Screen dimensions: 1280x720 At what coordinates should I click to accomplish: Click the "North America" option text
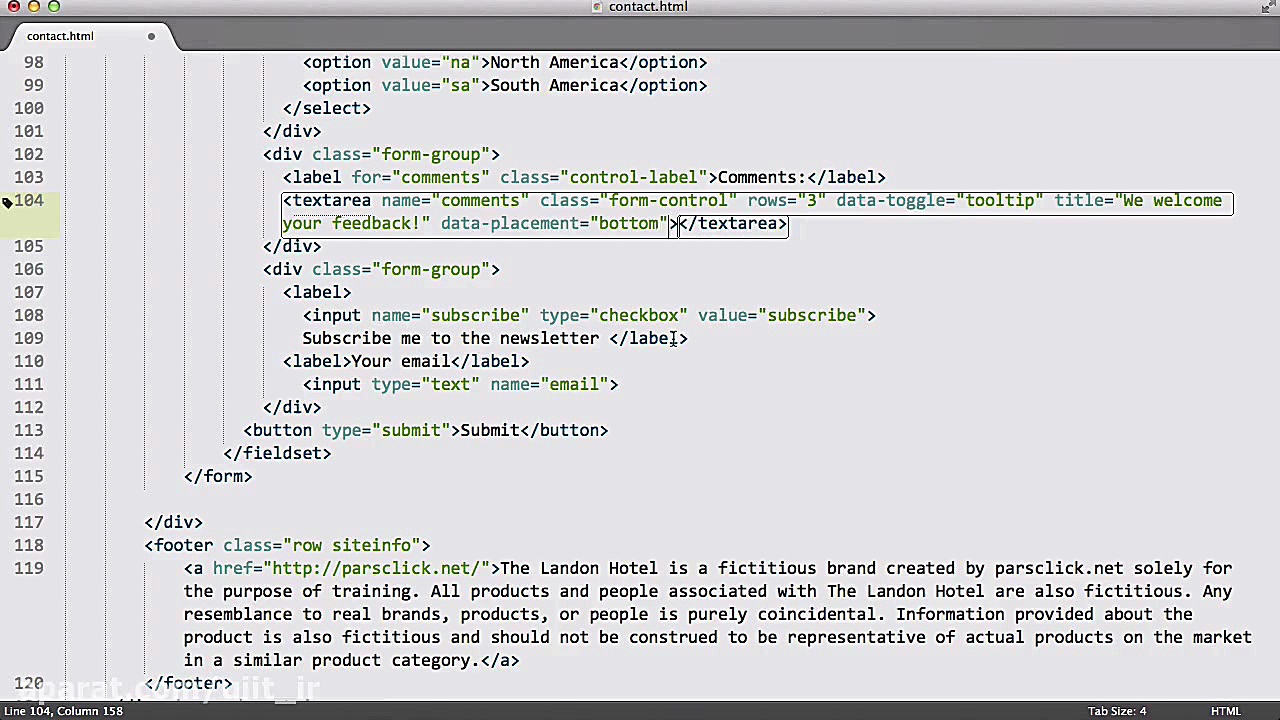[x=554, y=62]
